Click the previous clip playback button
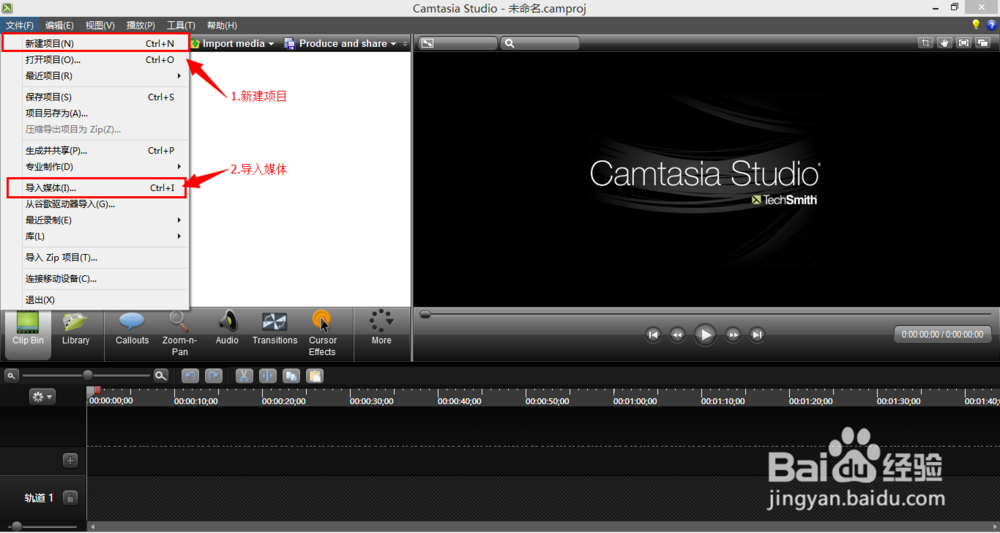The width and height of the screenshot is (1000, 533). (x=652, y=335)
